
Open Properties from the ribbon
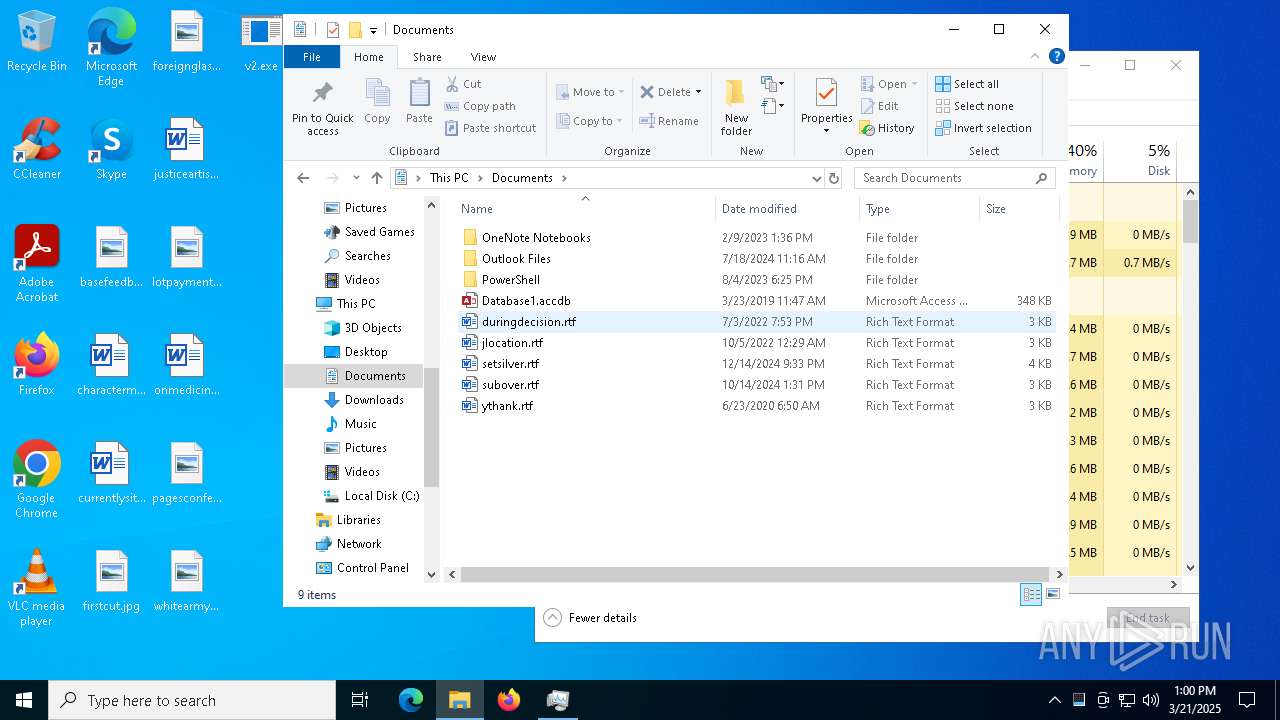pyautogui.click(x=826, y=103)
